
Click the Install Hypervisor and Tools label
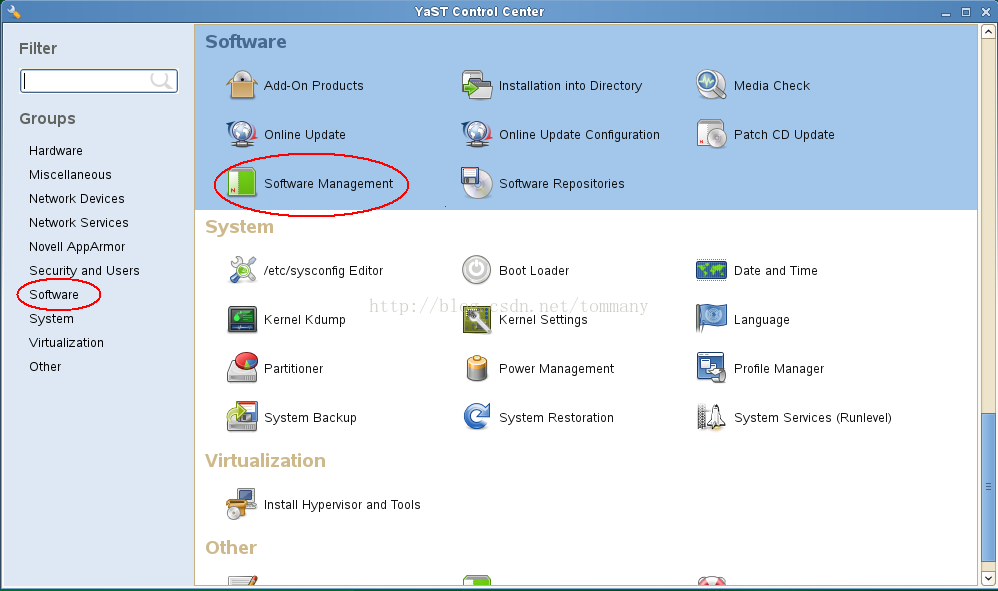(342, 505)
